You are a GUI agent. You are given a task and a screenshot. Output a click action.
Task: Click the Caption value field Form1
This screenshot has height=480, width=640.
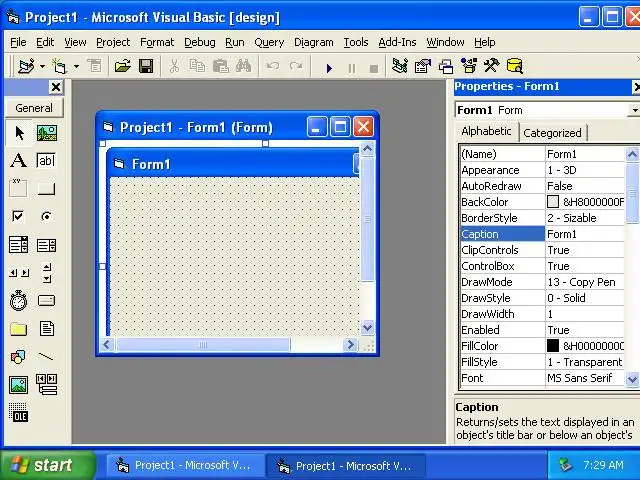(584, 234)
